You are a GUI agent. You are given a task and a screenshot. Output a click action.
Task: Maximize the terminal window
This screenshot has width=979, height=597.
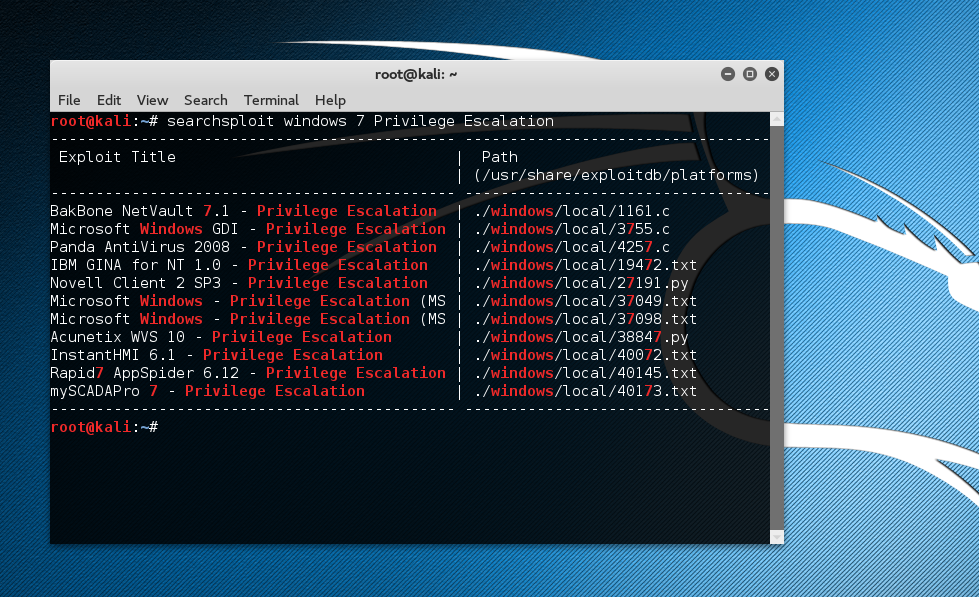point(750,74)
